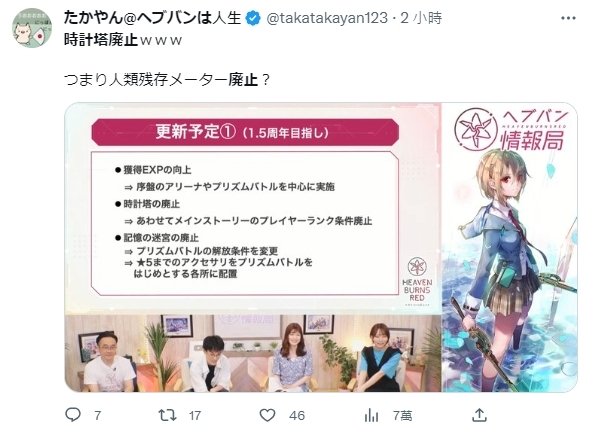Click the tweet text 時計塔廃止ｗｗｗ

123,40
